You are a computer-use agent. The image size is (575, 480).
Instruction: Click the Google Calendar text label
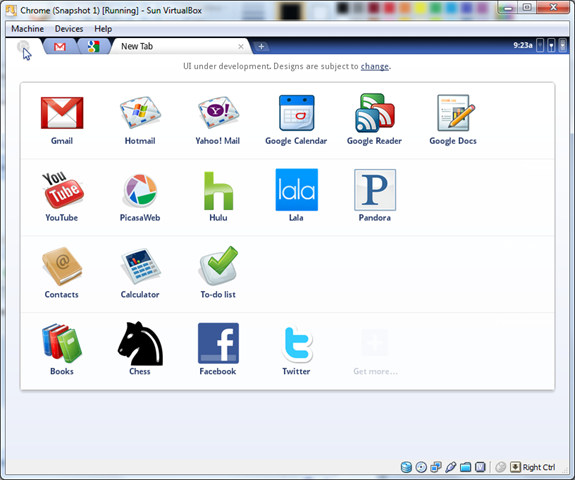tap(296, 141)
